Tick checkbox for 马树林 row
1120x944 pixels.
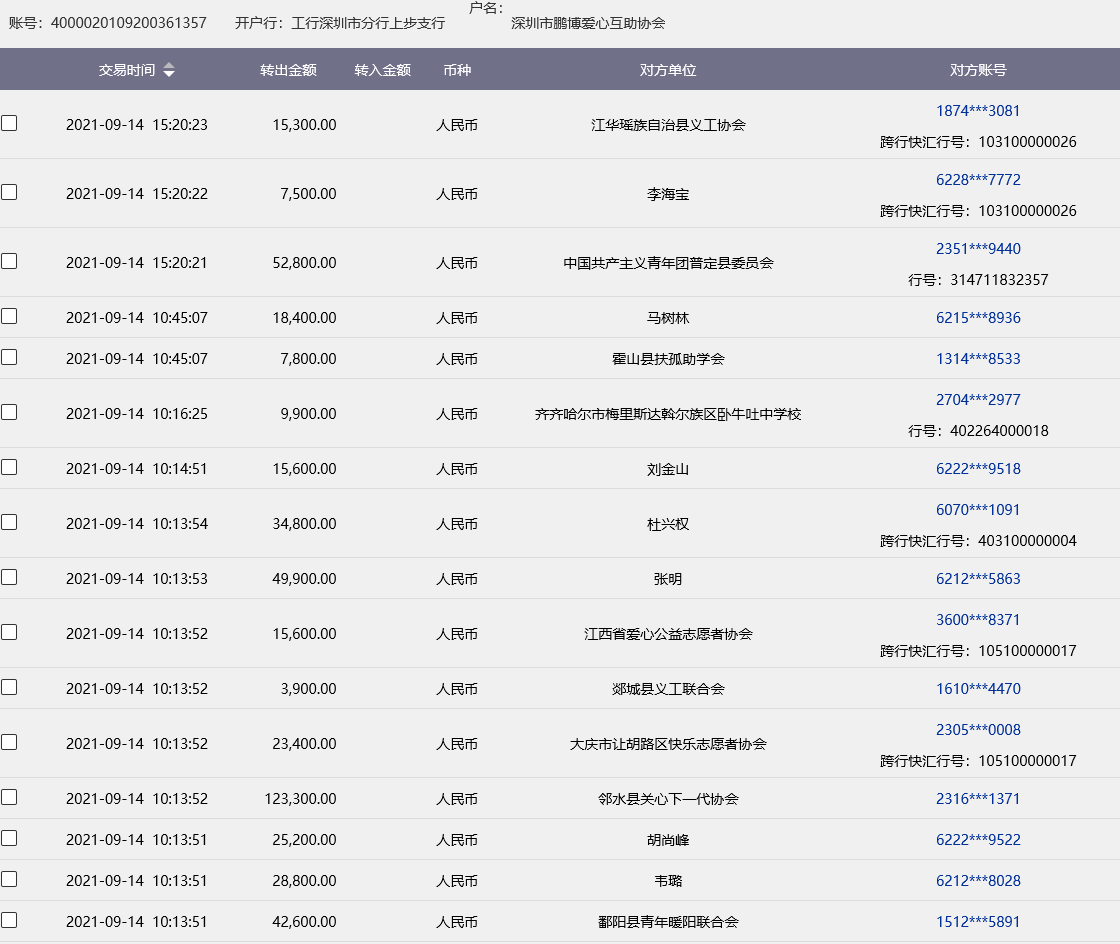(x=9, y=316)
